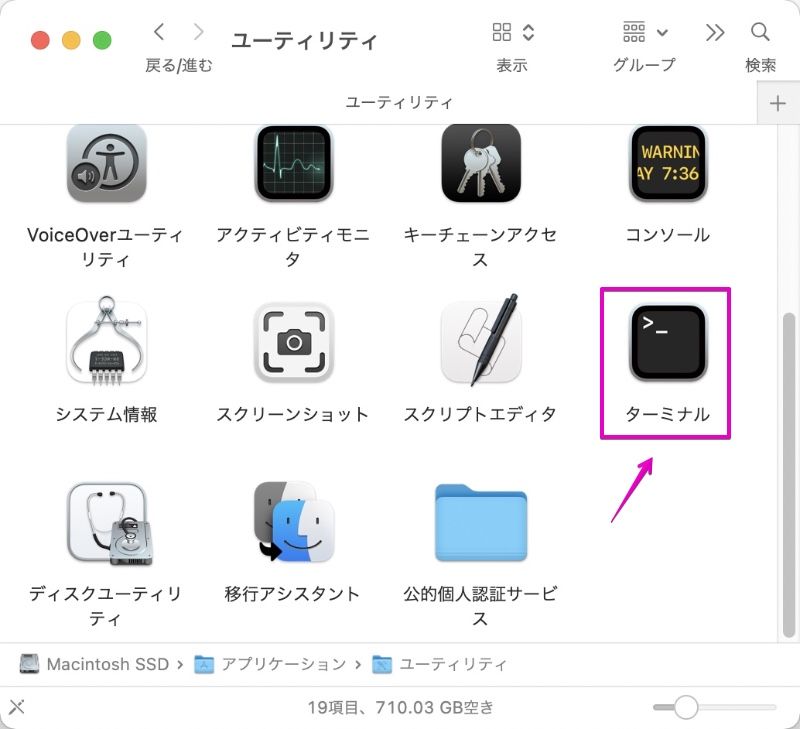Select the 公的個人認証サービス folder
Screen dimensions: 800x729
pos(481,523)
